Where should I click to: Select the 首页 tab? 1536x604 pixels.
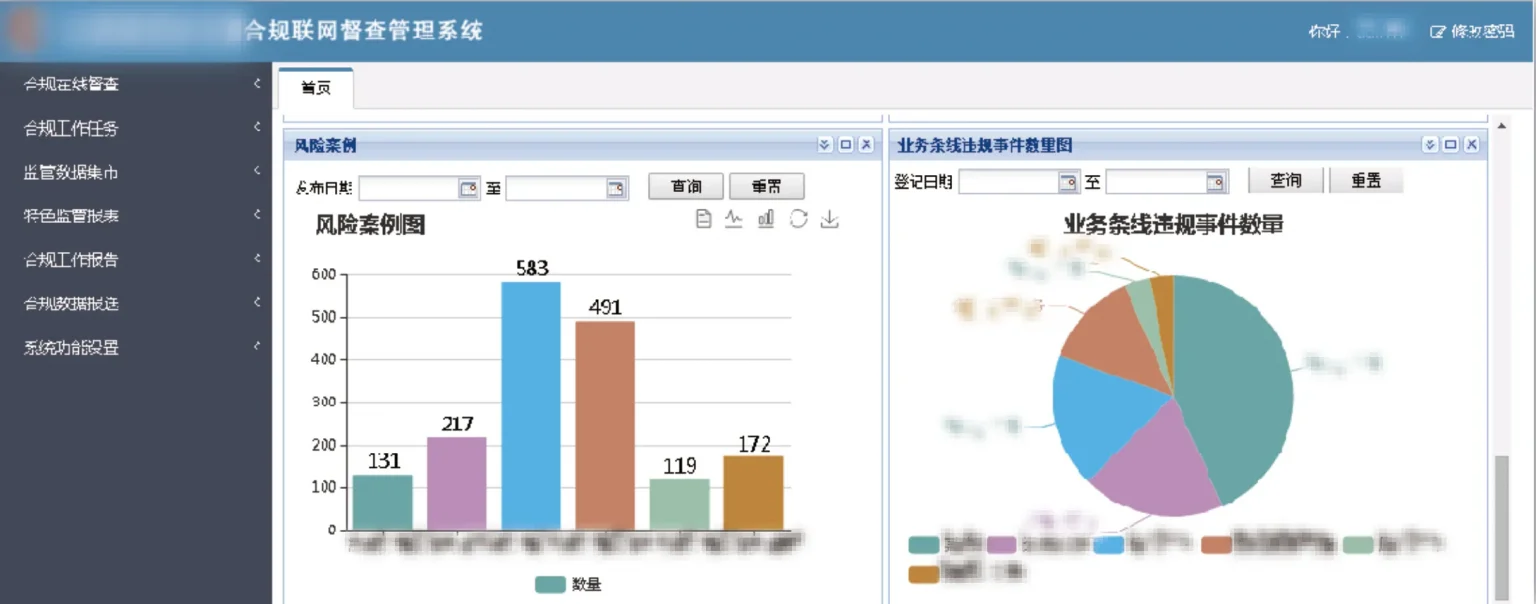point(316,88)
